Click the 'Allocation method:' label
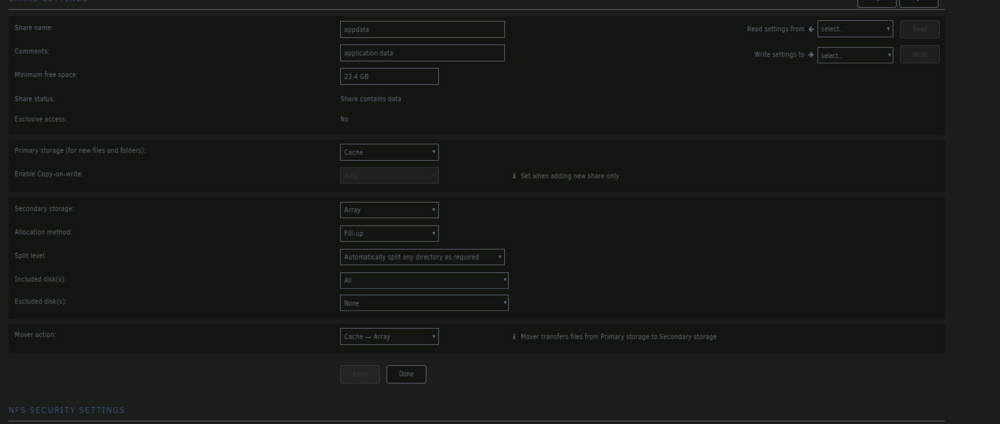The width and height of the screenshot is (1000, 424). coord(43,232)
